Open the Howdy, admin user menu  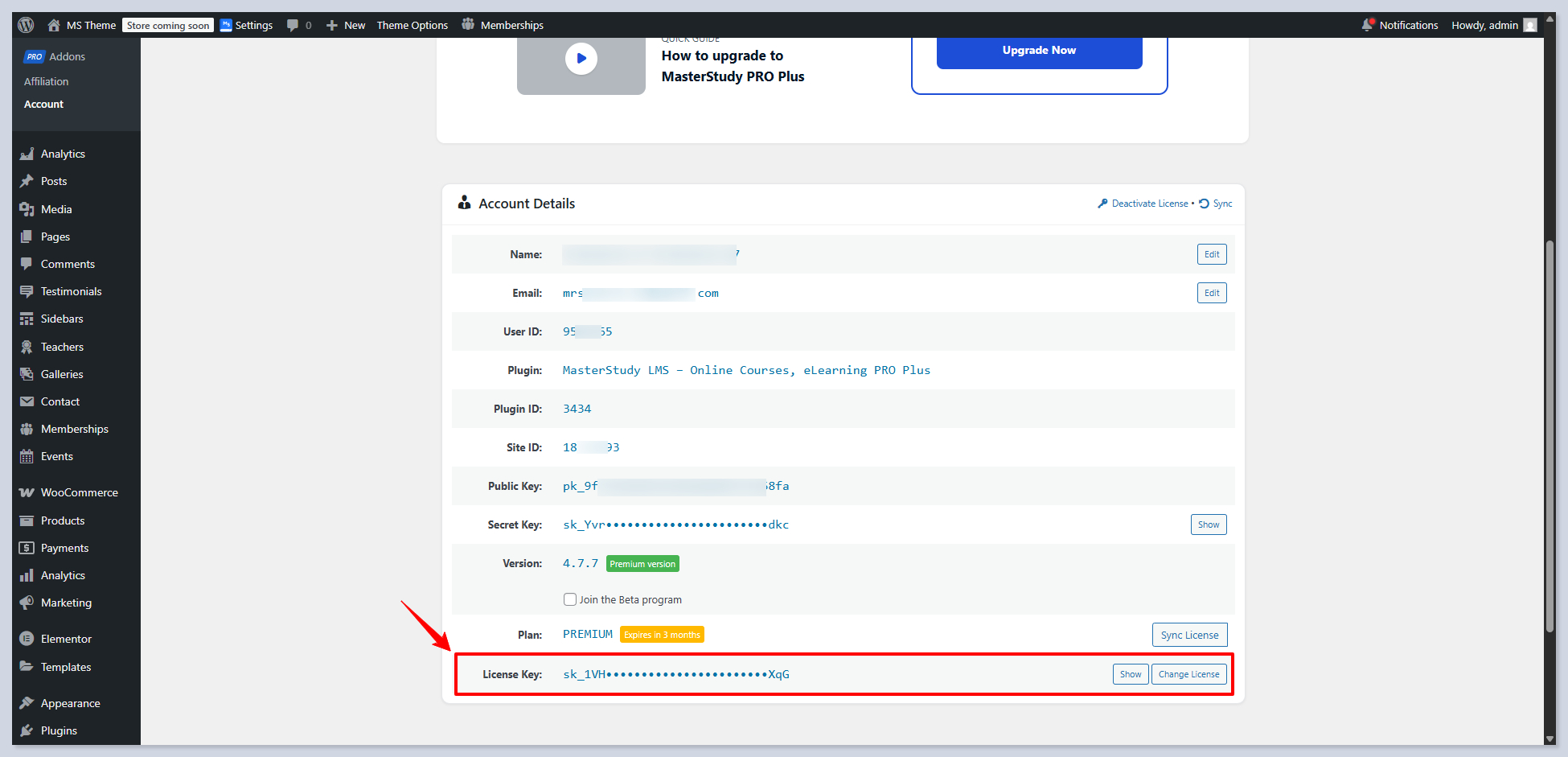[x=1493, y=25]
